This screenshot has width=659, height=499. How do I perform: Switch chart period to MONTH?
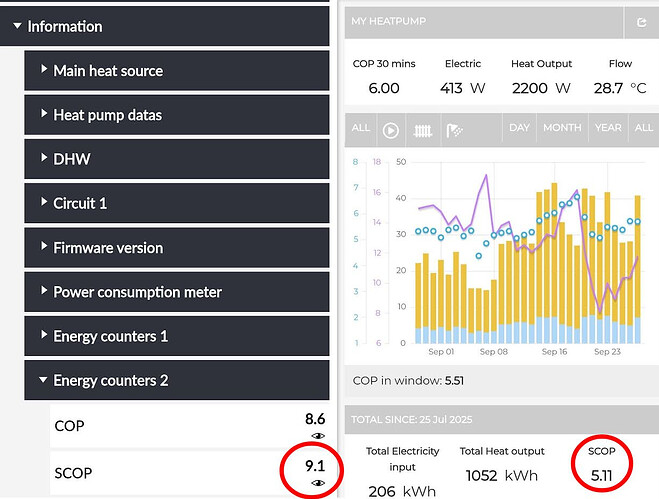pos(562,128)
